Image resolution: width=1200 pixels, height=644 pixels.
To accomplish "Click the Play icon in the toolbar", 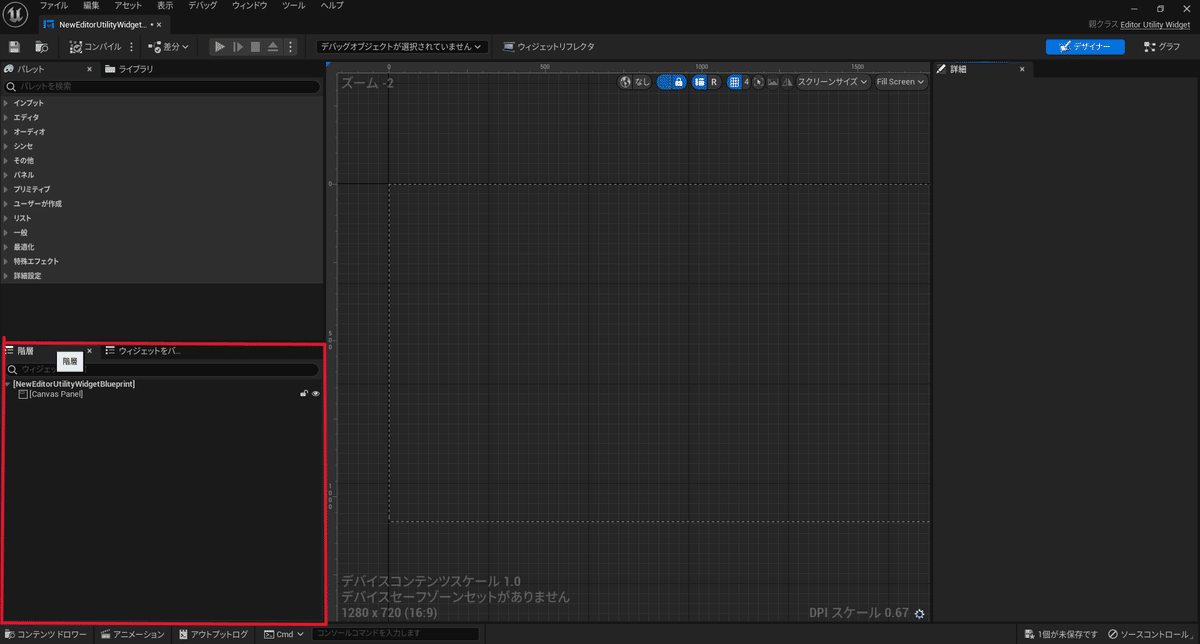I will [219, 46].
